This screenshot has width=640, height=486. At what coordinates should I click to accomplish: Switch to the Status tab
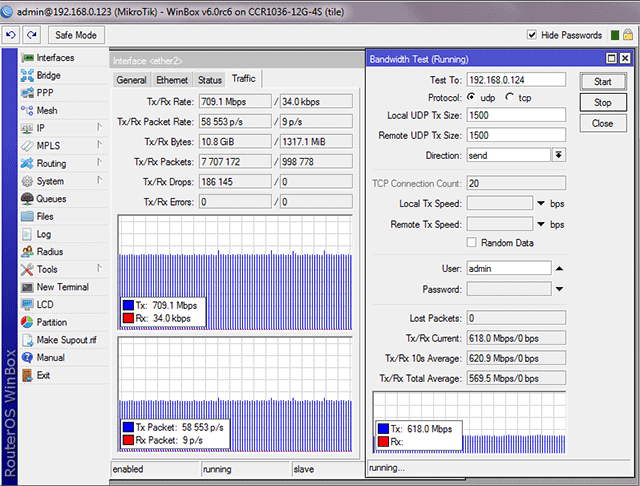click(x=210, y=80)
